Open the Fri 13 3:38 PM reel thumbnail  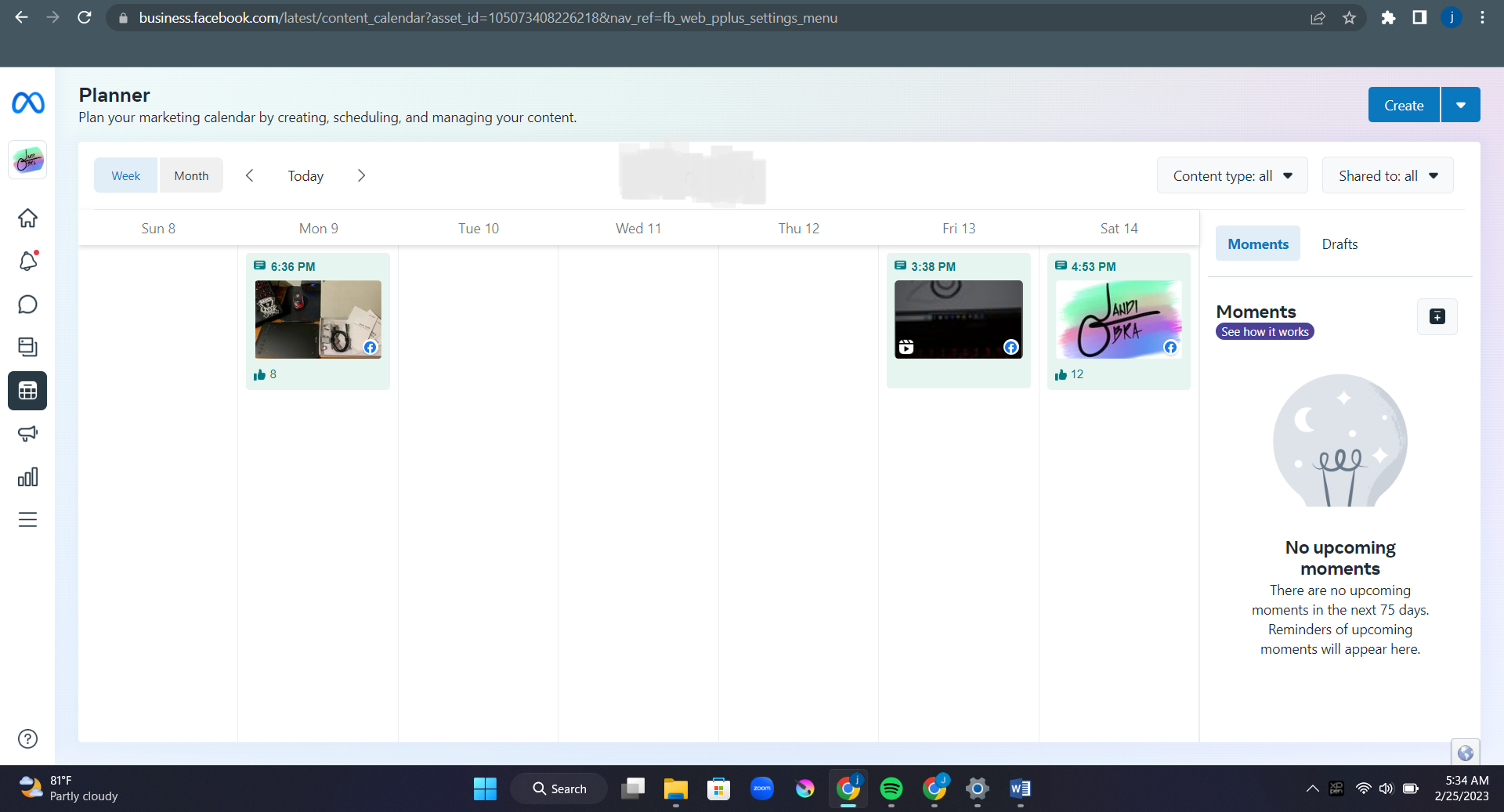[959, 319]
